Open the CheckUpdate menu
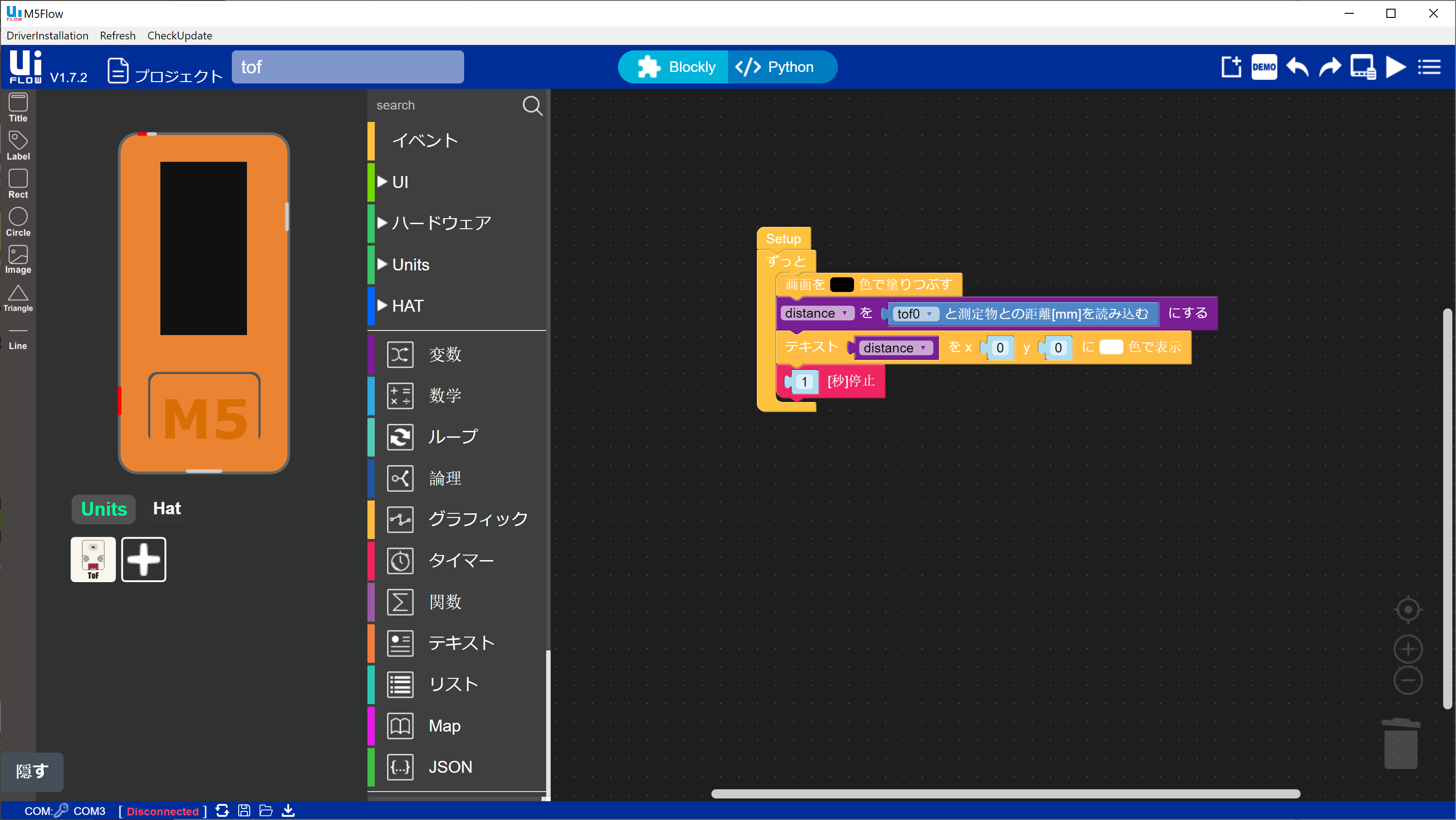The image size is (1456, 820). tap(180, 36)
